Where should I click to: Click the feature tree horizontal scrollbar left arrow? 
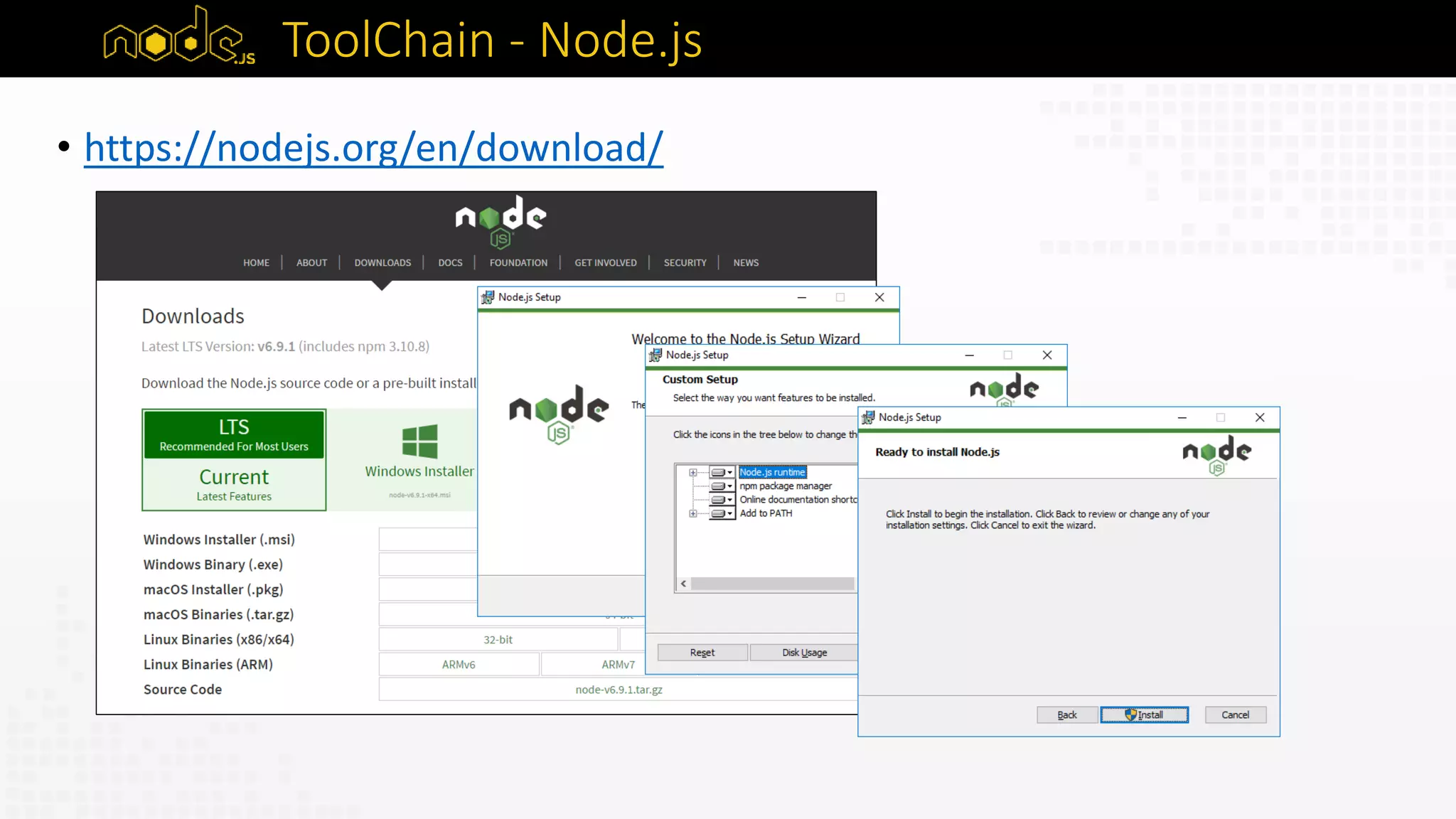tap(683, 584)
